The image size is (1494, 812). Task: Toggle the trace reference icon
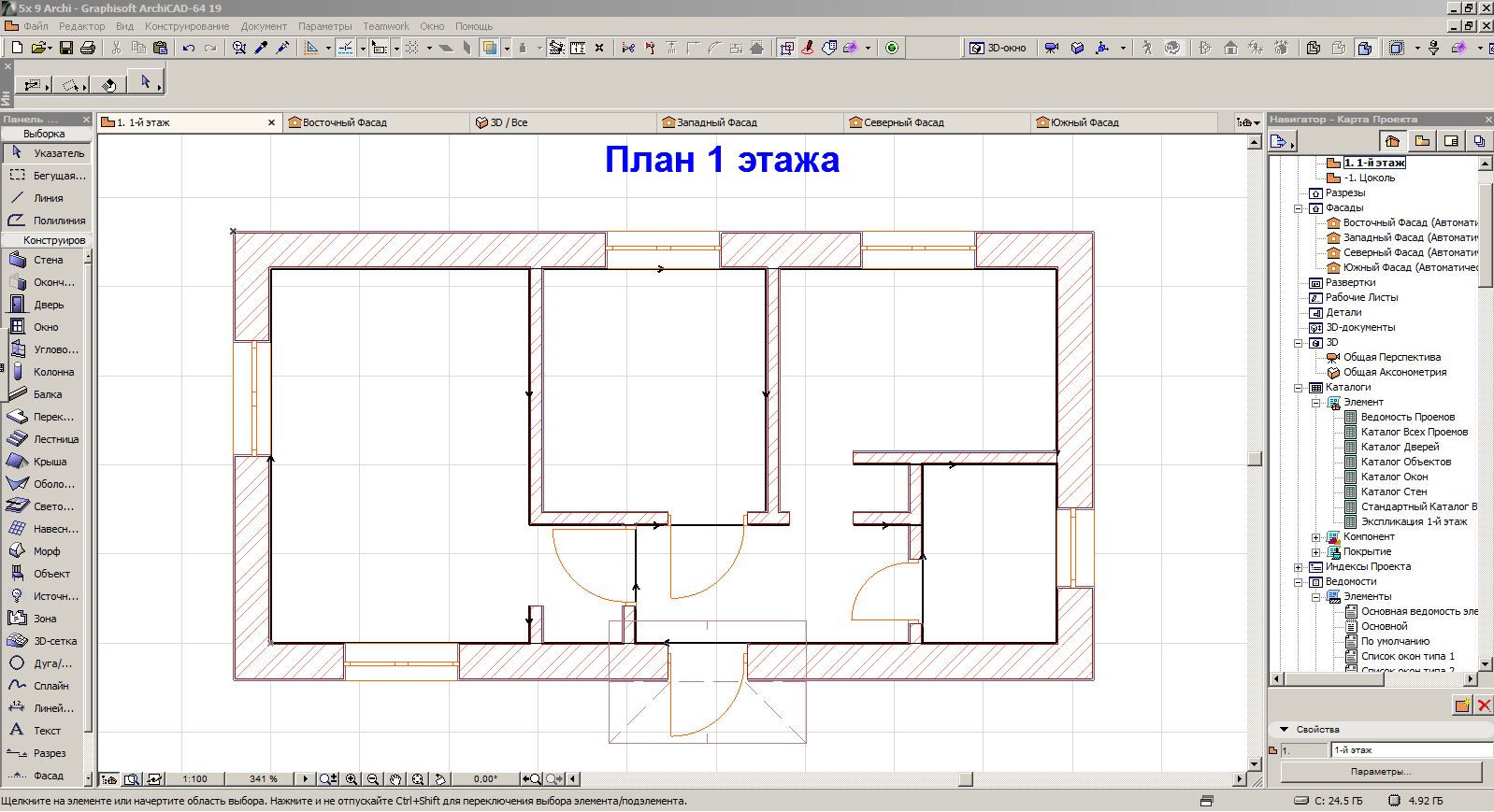click(x=490, y=48)
